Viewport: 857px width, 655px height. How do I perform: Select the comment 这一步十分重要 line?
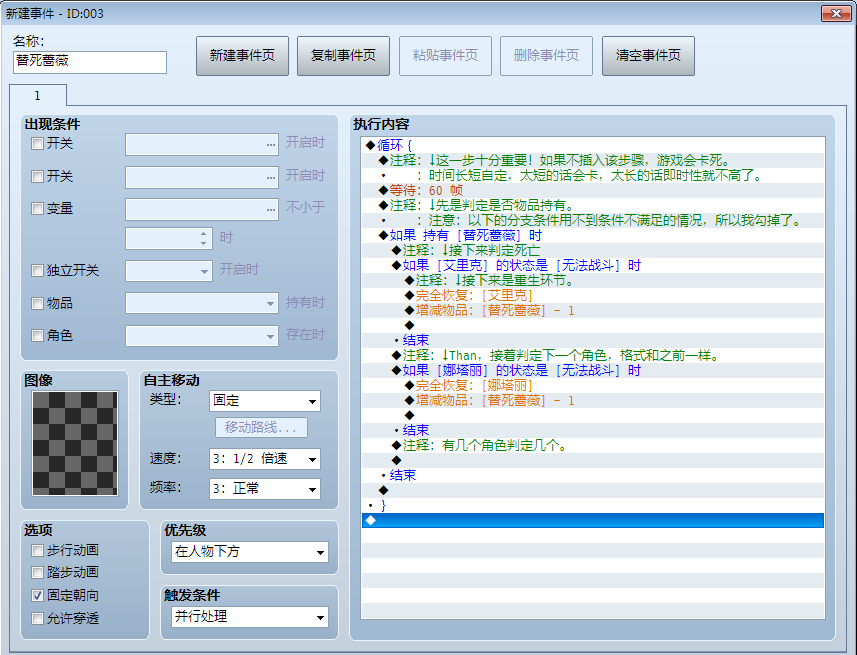(593, 160)
